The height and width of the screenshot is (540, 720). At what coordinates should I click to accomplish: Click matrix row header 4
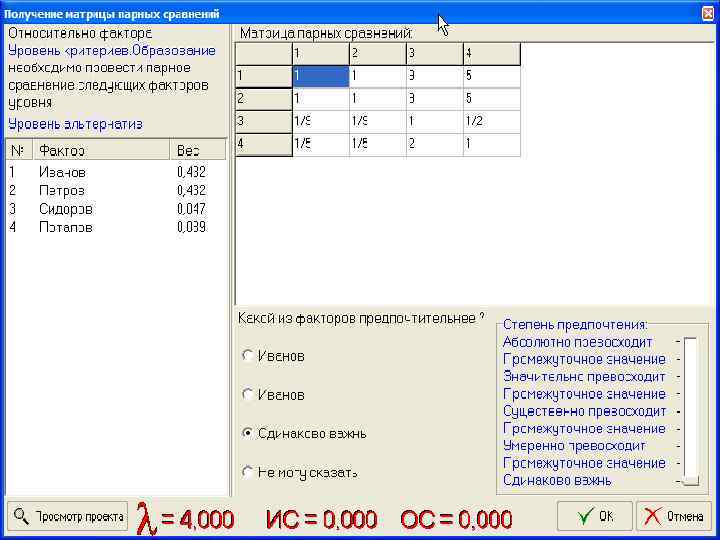(264, 145)
